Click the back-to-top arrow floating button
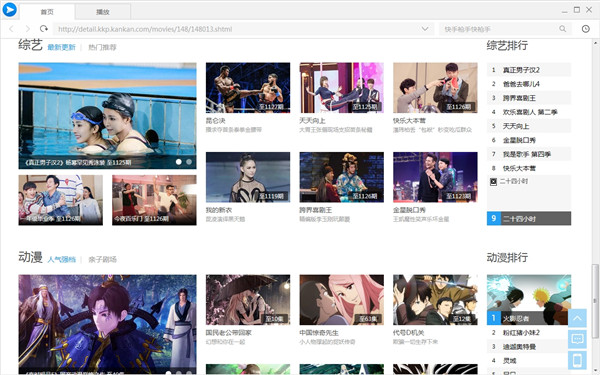Viewport: 600px width, 375px height. (x=577, y=318)
